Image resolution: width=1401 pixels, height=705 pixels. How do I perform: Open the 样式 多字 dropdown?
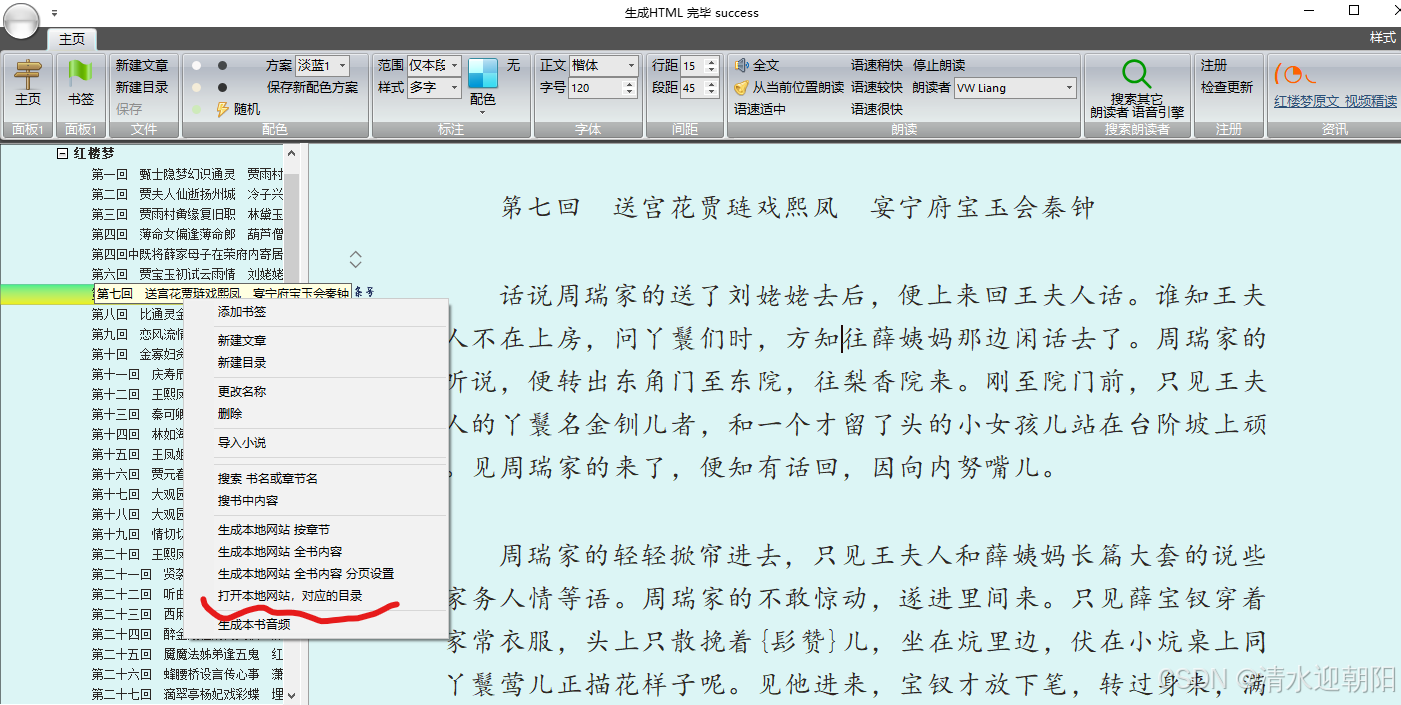coord(435,87)
